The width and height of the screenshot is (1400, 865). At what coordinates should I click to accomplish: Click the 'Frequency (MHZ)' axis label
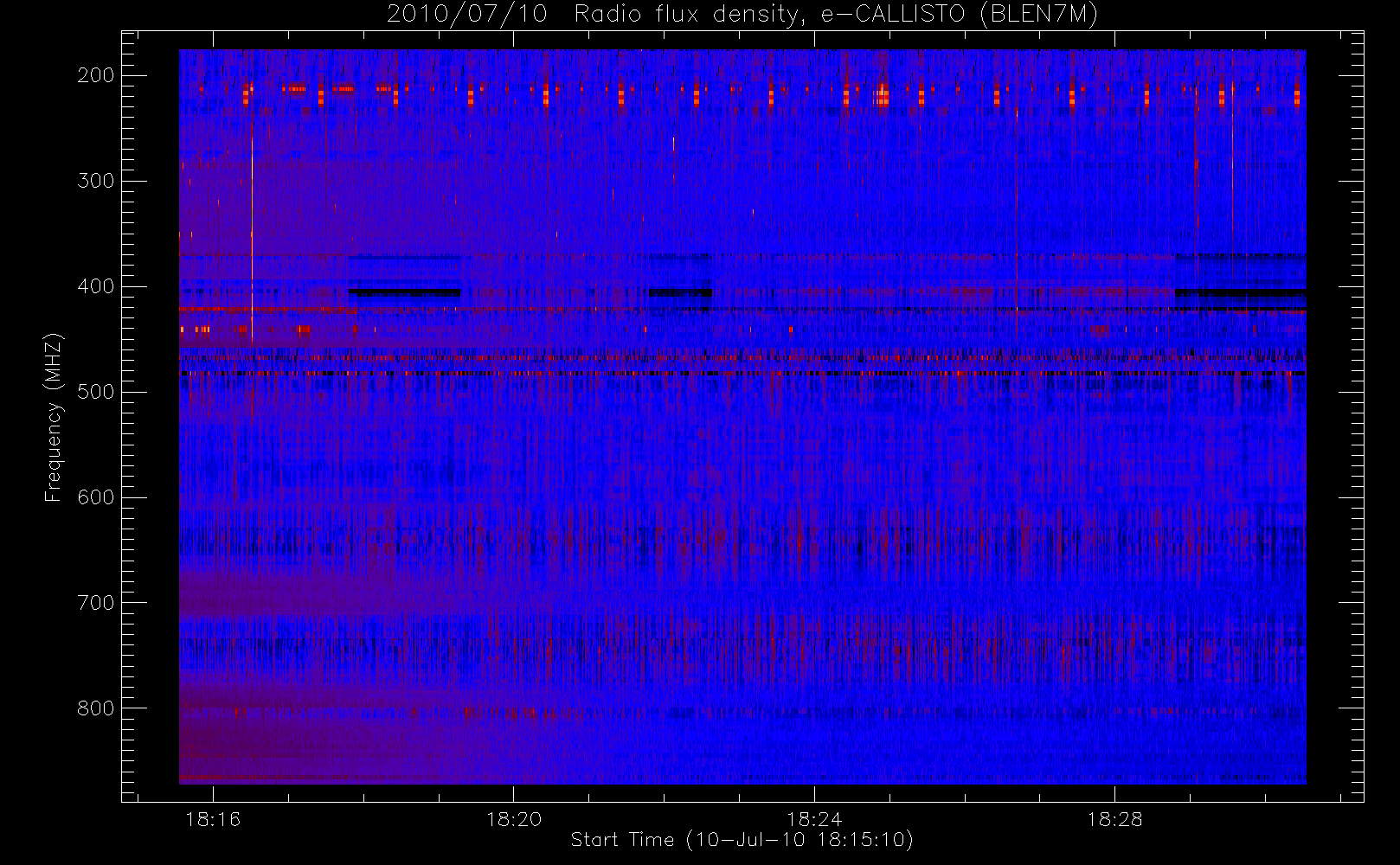[54, 417]
